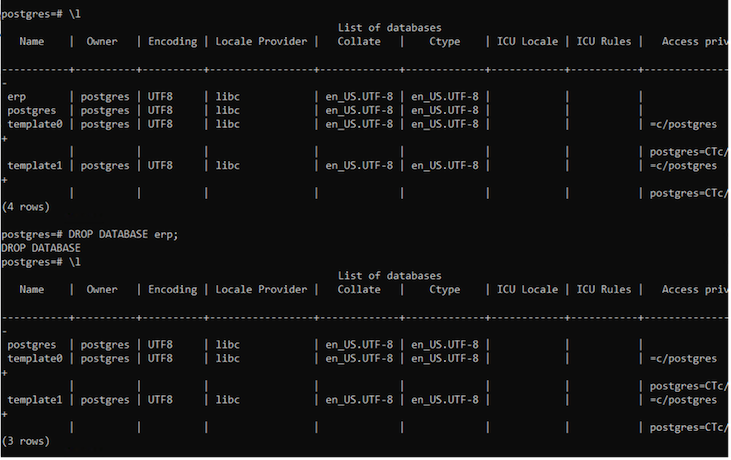Viewport: 731px width, 460px height.
Task: Click template1 name in the second listing
Action: 35,400
